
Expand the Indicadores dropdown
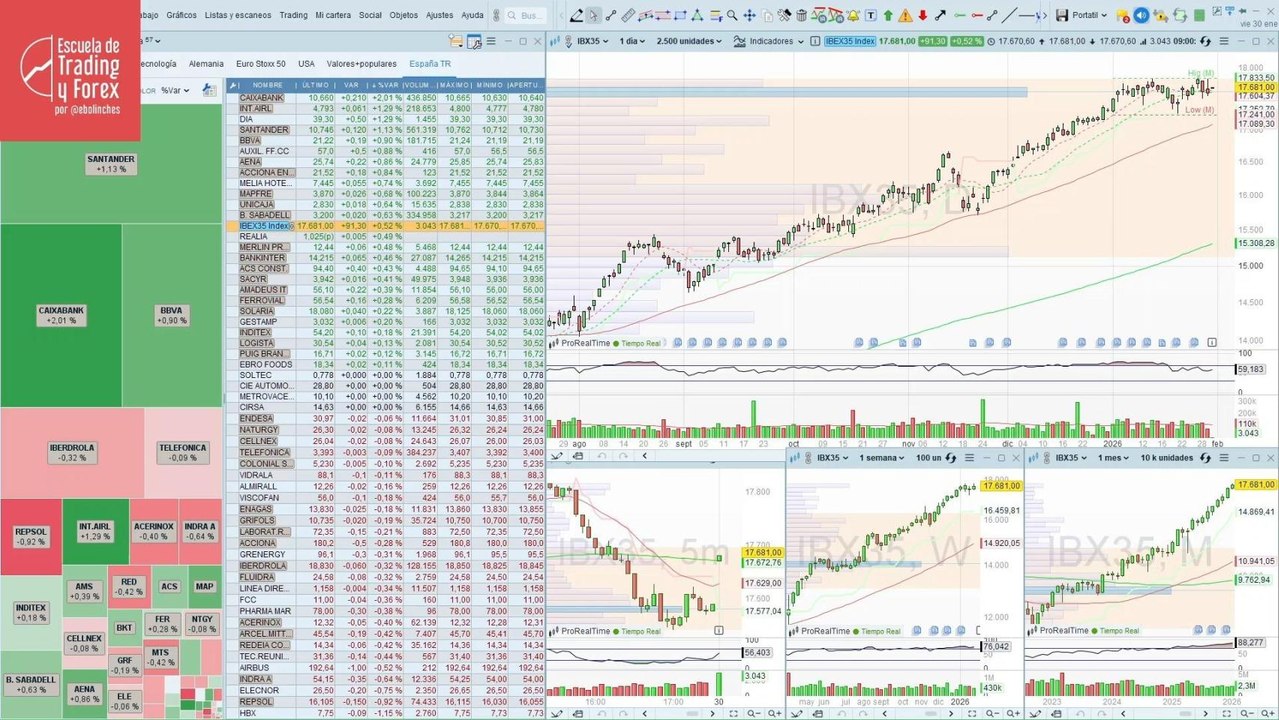point(776,41)
